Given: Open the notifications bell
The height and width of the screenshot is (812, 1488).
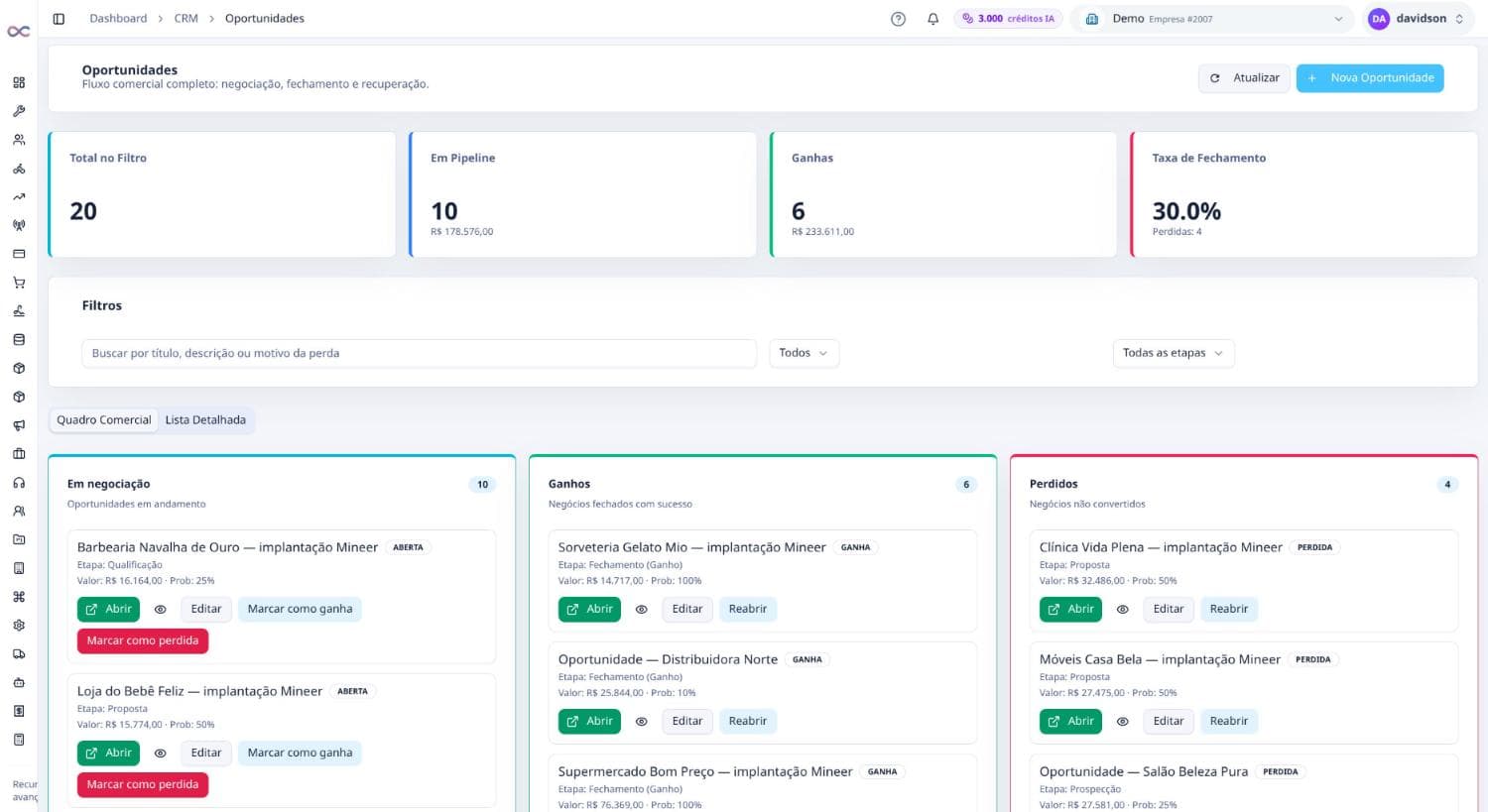Looking at the screenshot, I should coord(932,19).
